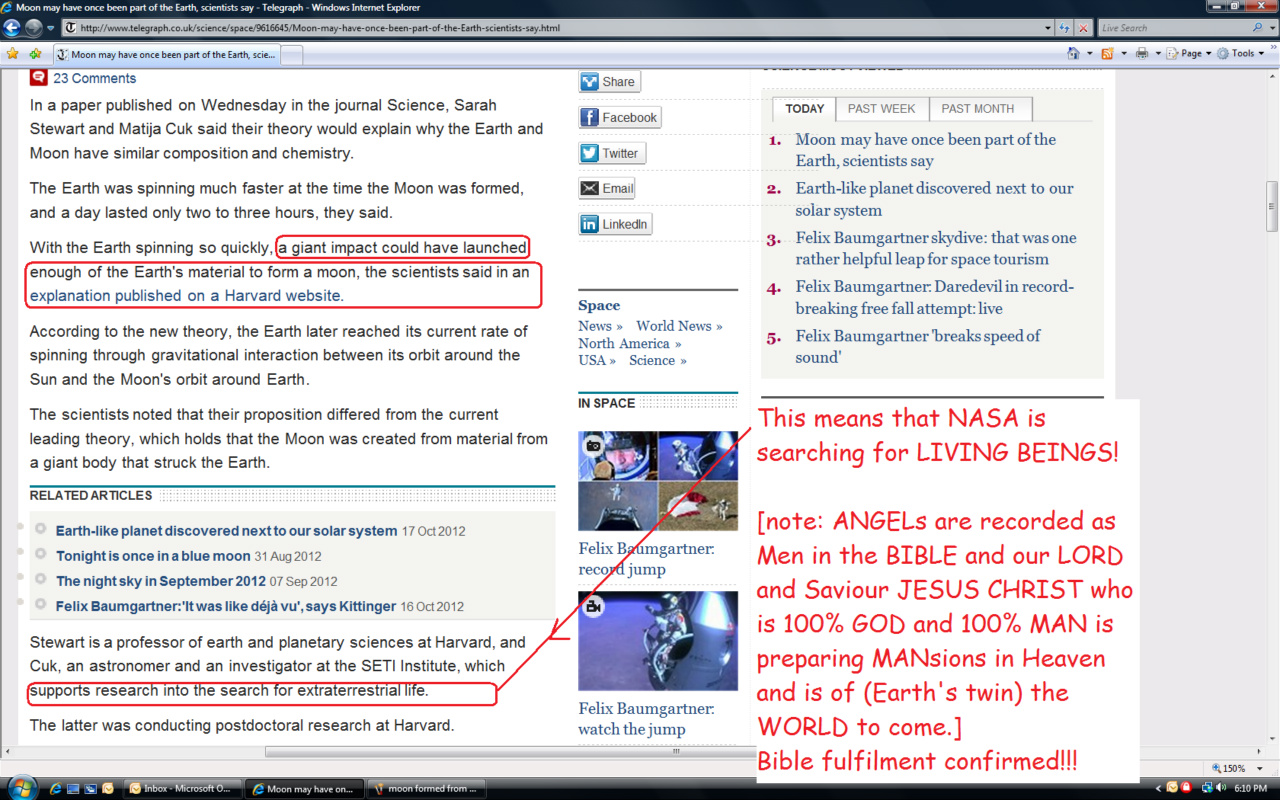The height and width of the screenshot is (800, 1280).
Task: Click the RSS feeds icon in the toolbar
Action: pyautogui.click(x=1107, y=54)
